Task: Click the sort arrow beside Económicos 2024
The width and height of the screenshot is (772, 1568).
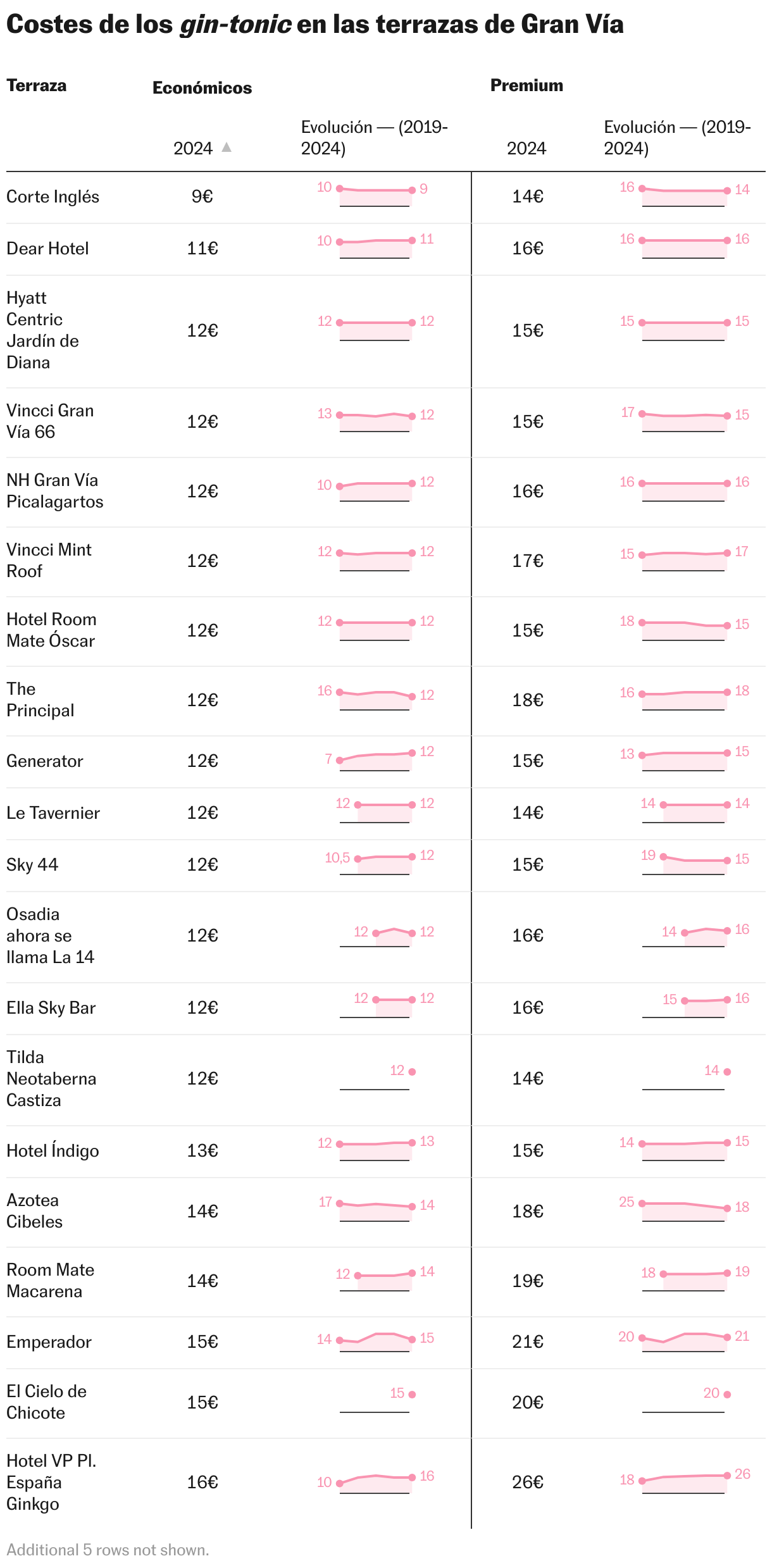Action: pos(227,147)
